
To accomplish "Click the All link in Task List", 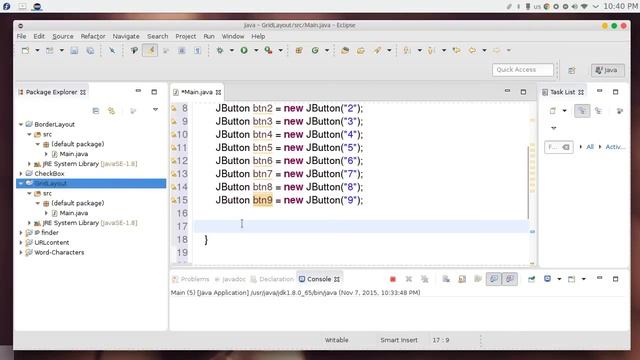I will click(590, 147).
